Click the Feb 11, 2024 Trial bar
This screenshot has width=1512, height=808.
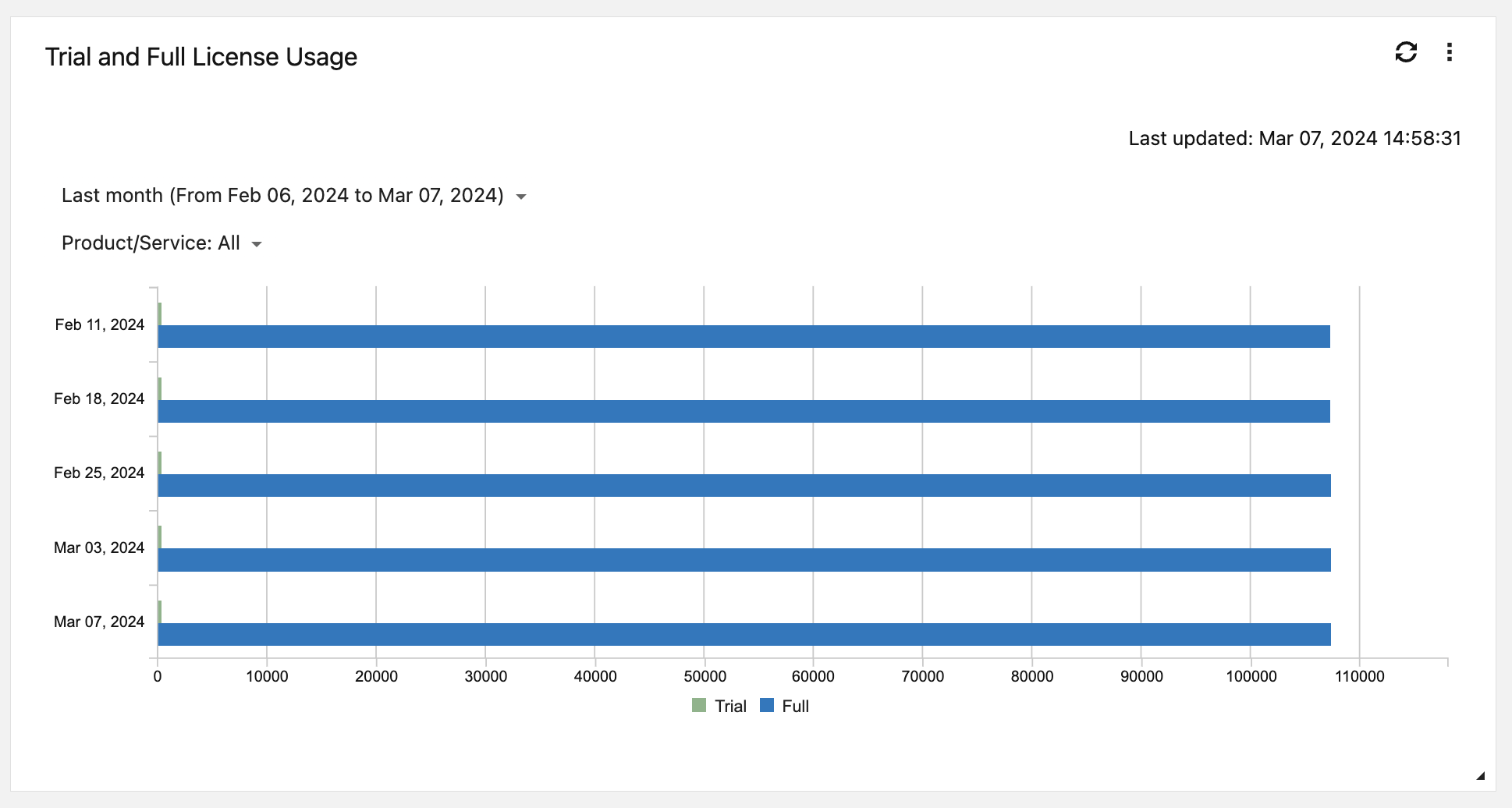pyautogui.click(x=160, y=314)
